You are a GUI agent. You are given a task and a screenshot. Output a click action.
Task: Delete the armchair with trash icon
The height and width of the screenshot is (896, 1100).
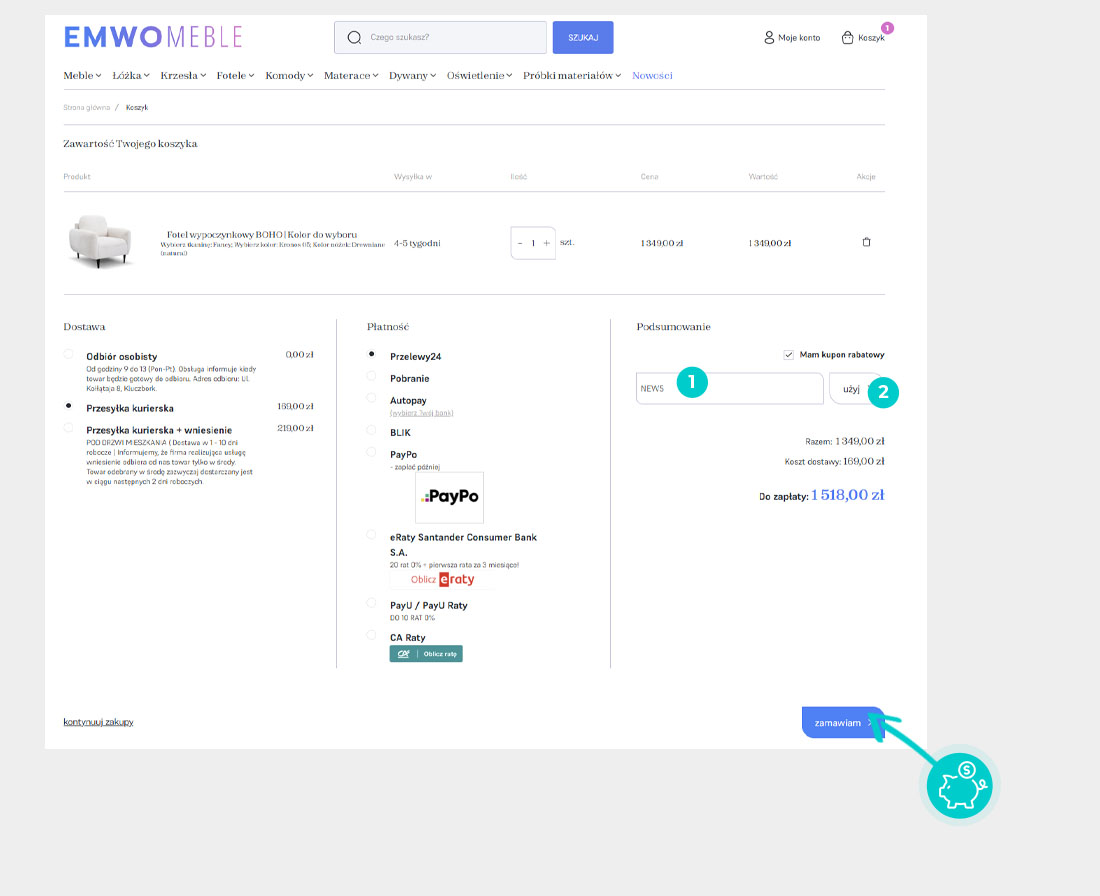point(866,243)
